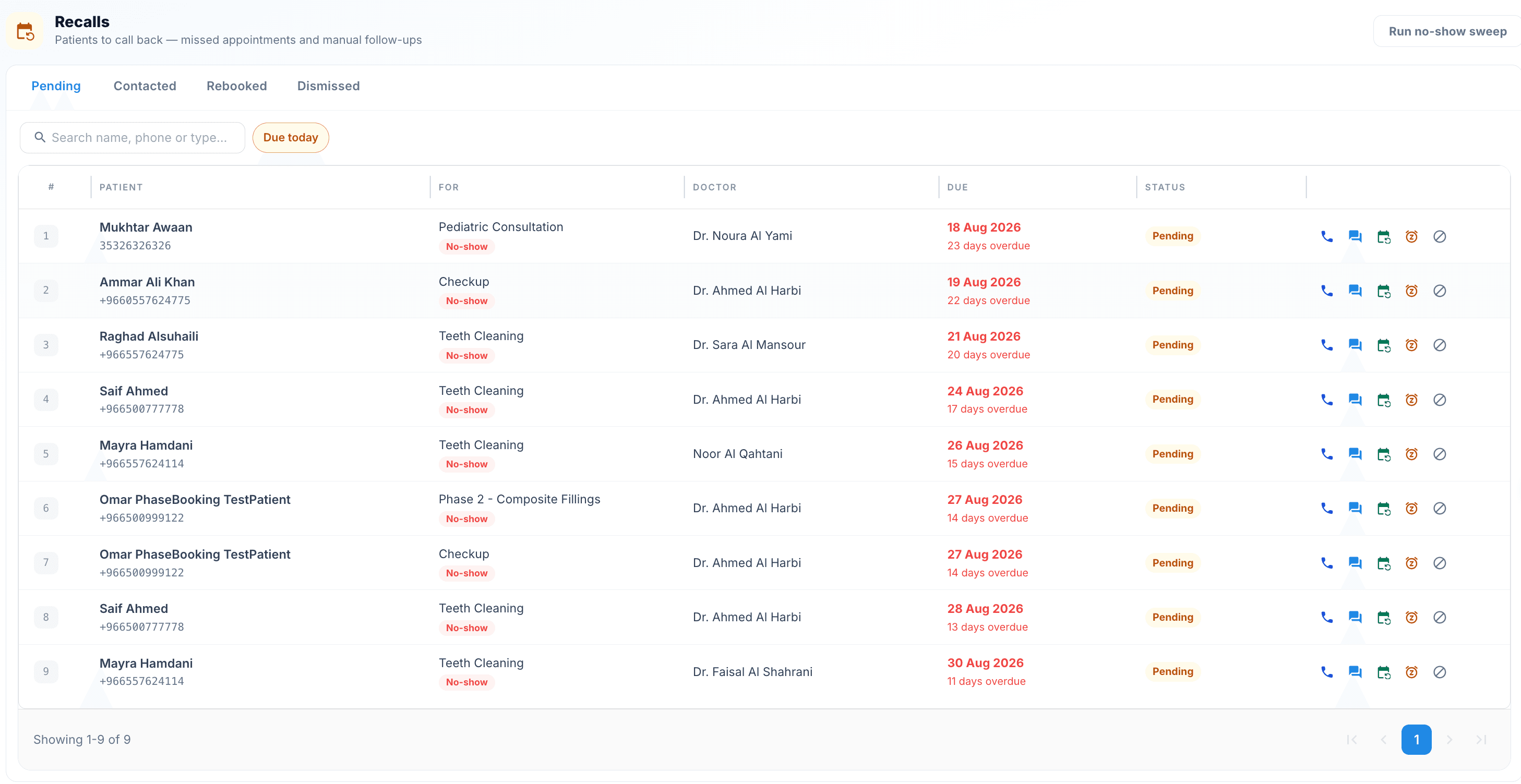Send message to Raghad Alsuhaili
Viewport: 1521px width, 784px height.
tap(1355, 345)
